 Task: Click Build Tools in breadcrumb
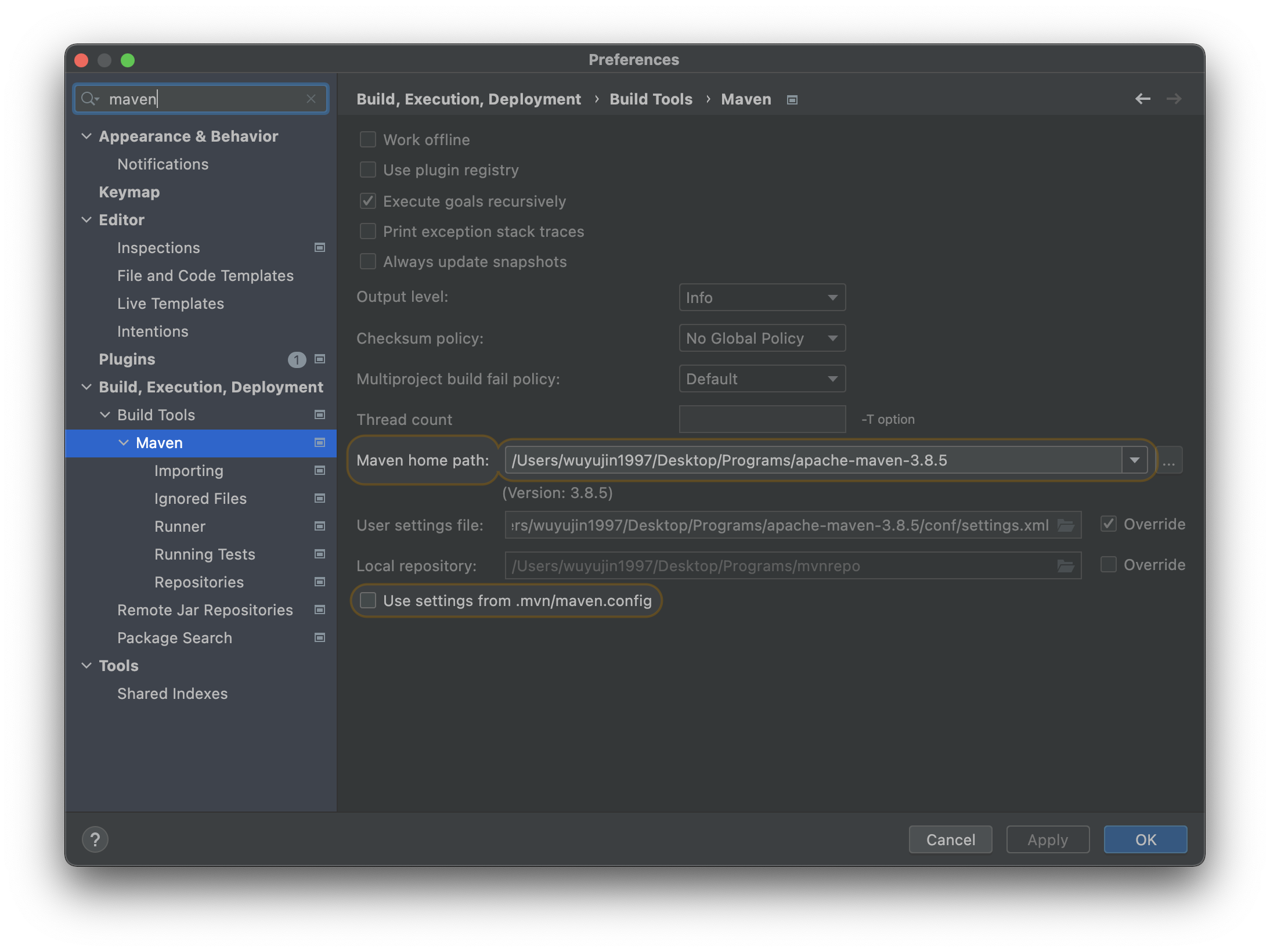651,99
